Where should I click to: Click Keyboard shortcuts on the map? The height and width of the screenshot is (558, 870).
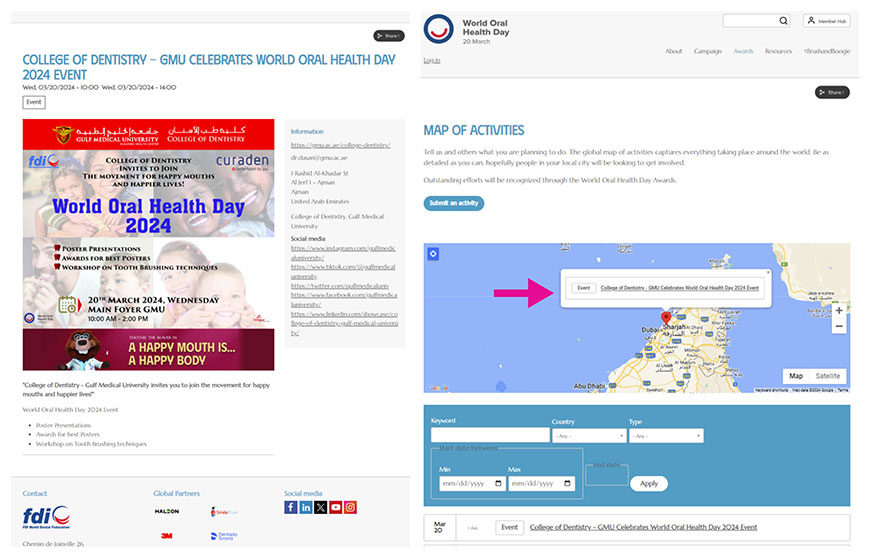coord(771,390)
